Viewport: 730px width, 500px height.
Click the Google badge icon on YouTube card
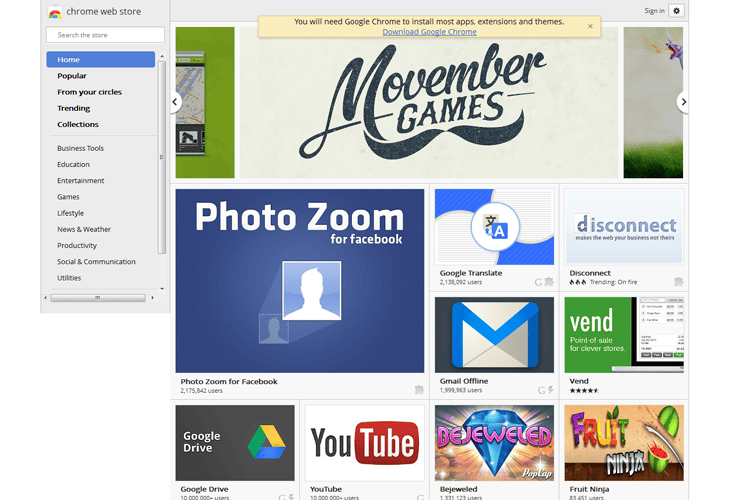tap(420, 498)
